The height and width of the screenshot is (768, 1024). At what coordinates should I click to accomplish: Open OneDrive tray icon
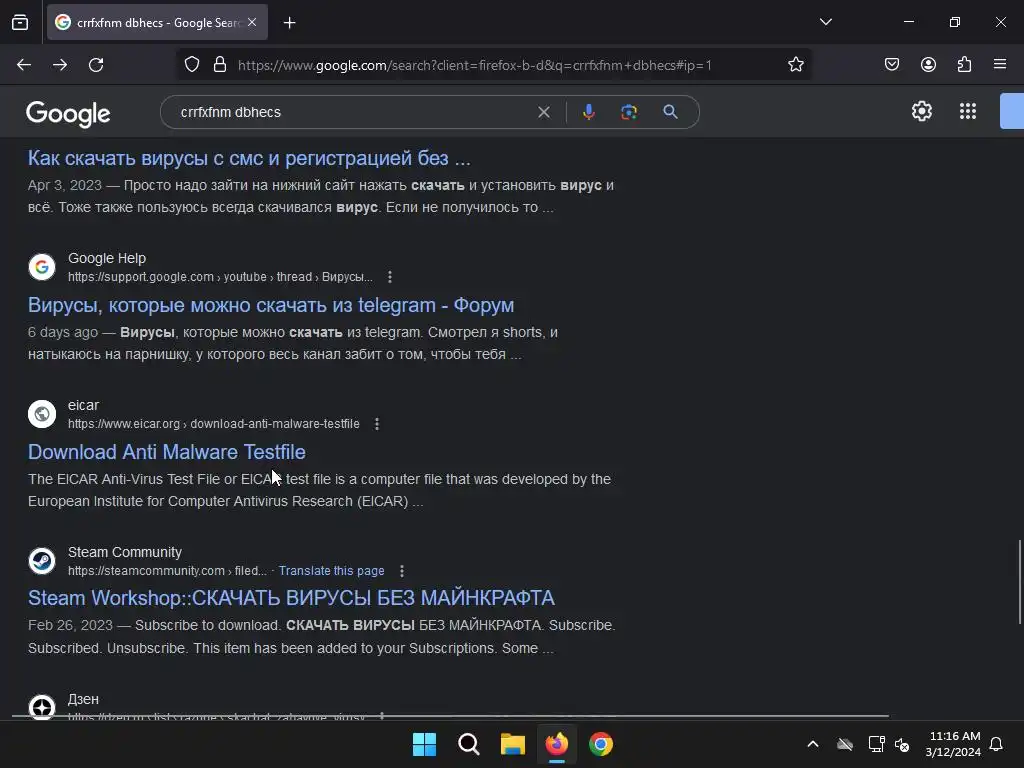(x=845, y=744)
